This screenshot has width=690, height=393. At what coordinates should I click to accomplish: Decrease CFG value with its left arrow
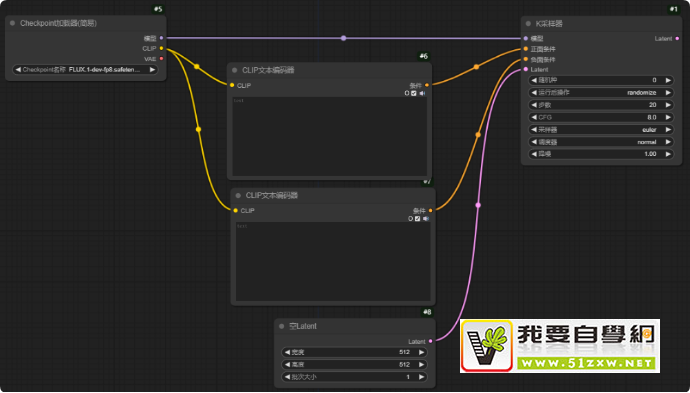tap(534, 118)
